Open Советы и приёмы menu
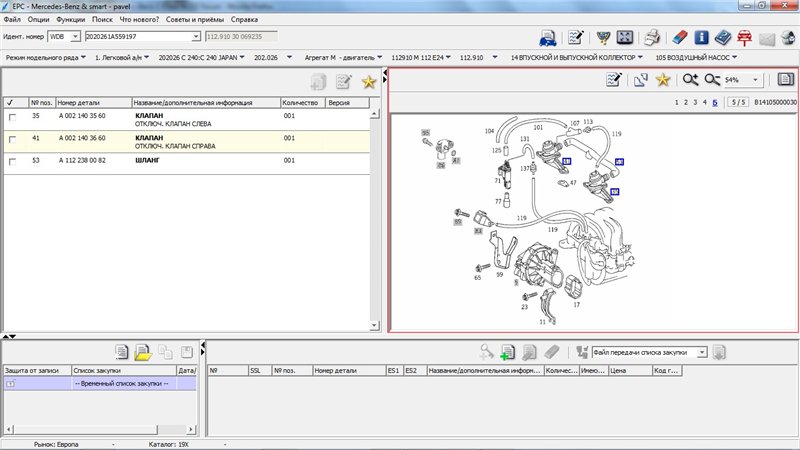 click(x=195, y=19)
